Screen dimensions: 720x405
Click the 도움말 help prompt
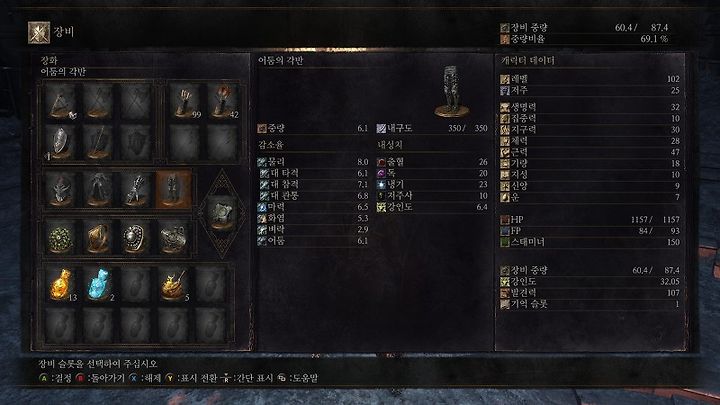pyautogui.click(x=298, y=378)
